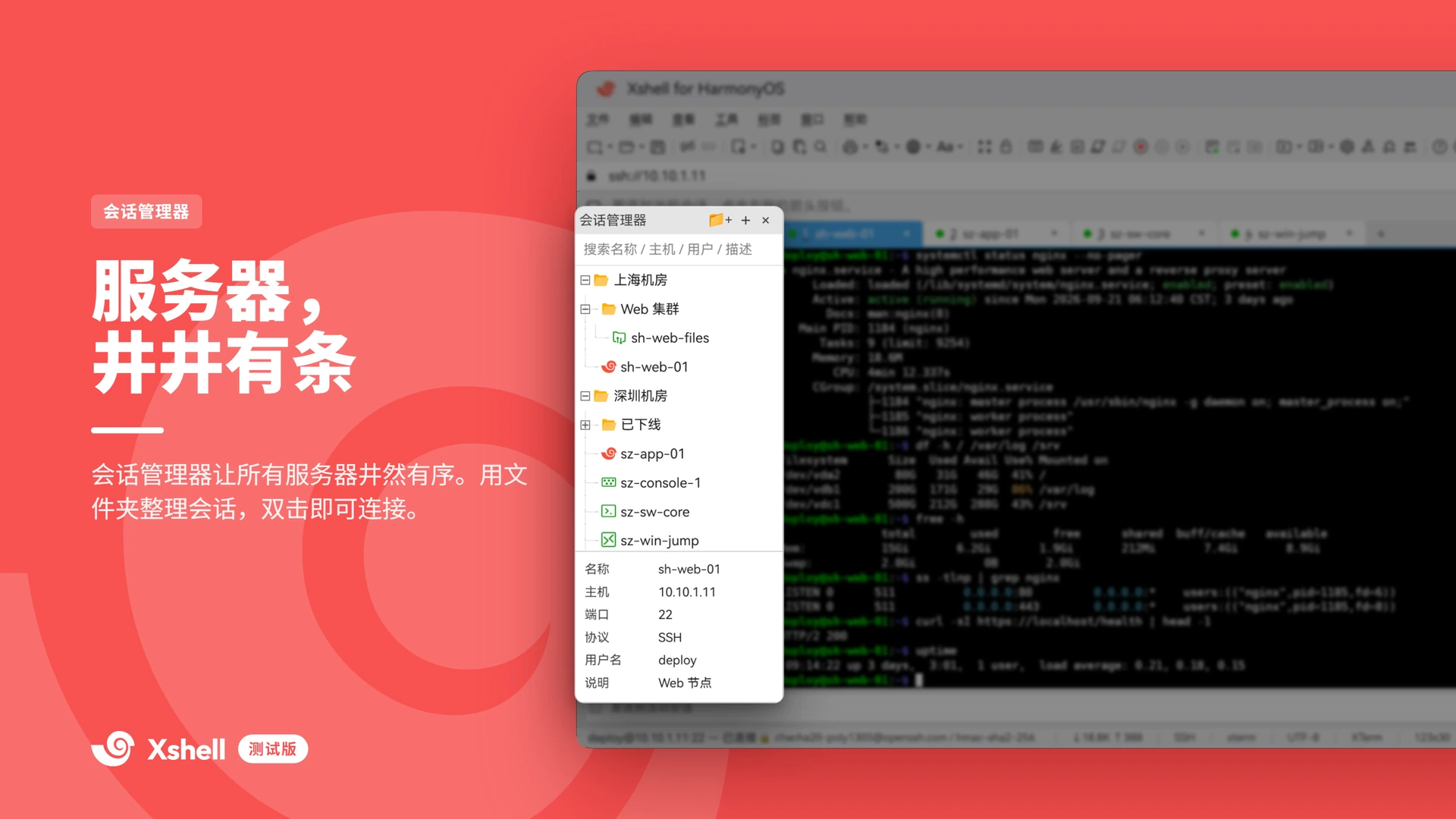Click the sz-console-1 serial console icon
Image resolution: width=1456 pixels, height=819 pixels.
[608, 482]
